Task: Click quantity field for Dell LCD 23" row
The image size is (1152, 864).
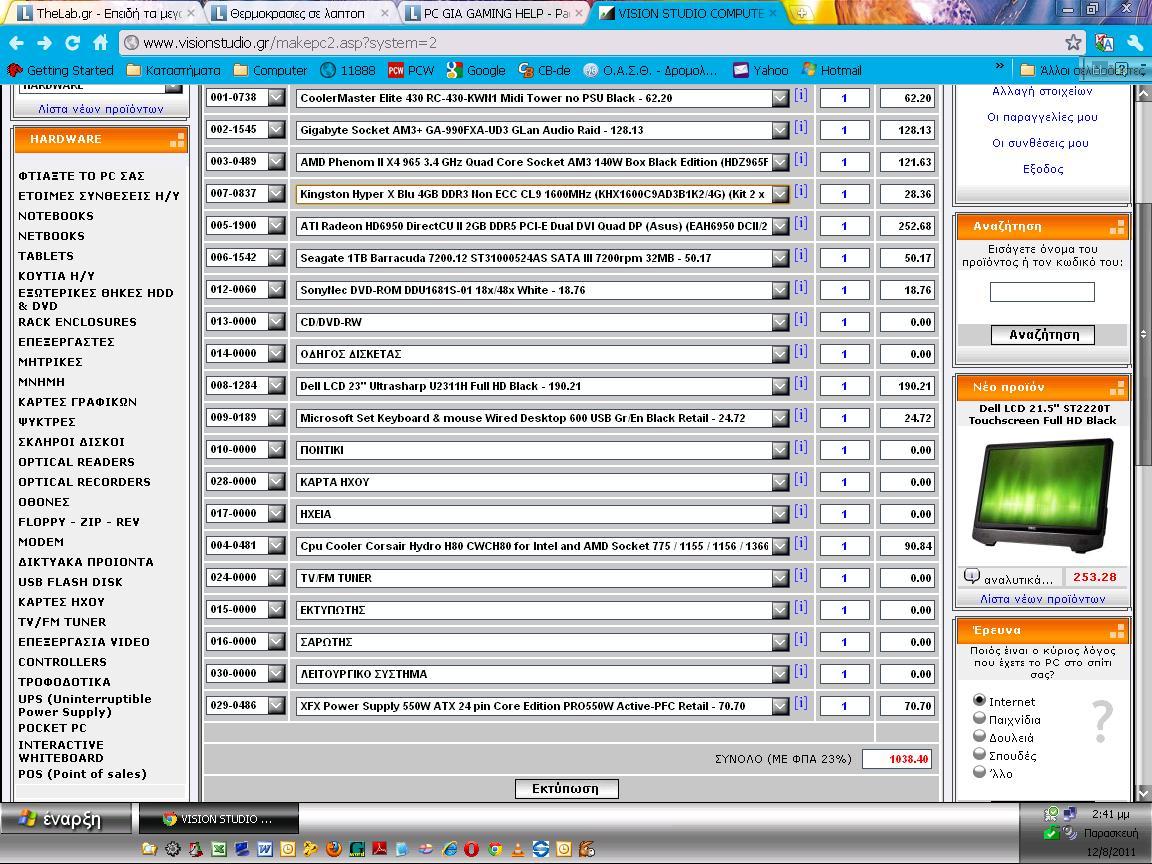Action: 844,386
